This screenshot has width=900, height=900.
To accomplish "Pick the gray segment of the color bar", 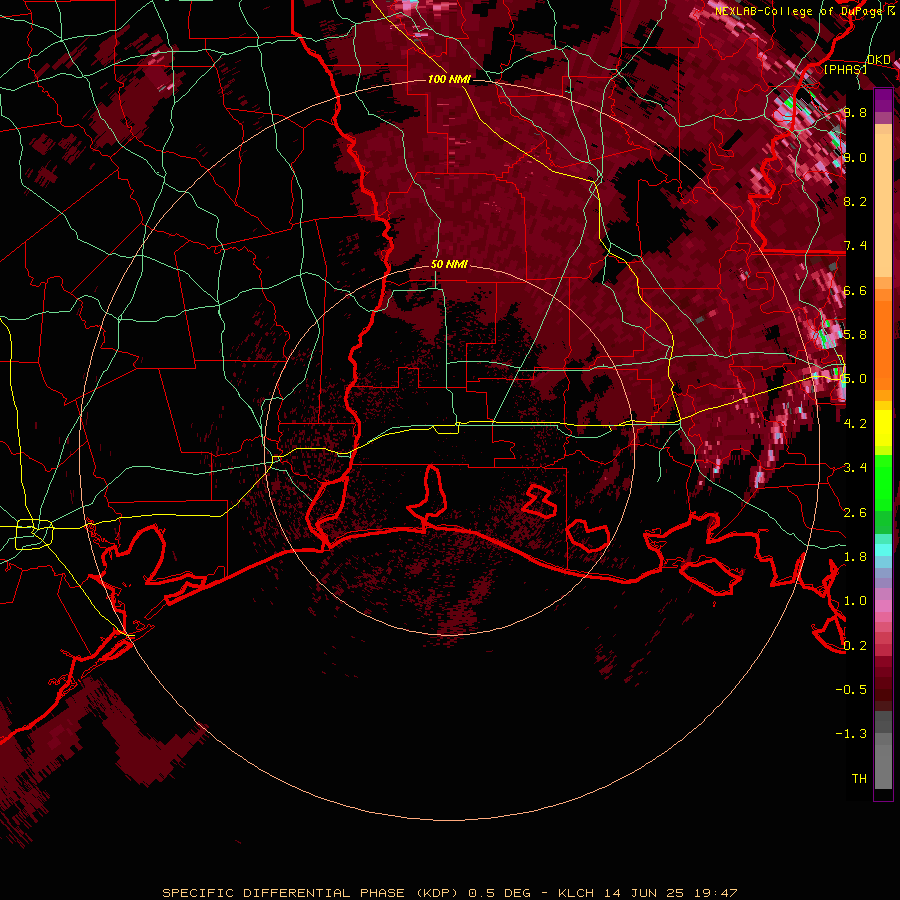I will tap(883, 752).
